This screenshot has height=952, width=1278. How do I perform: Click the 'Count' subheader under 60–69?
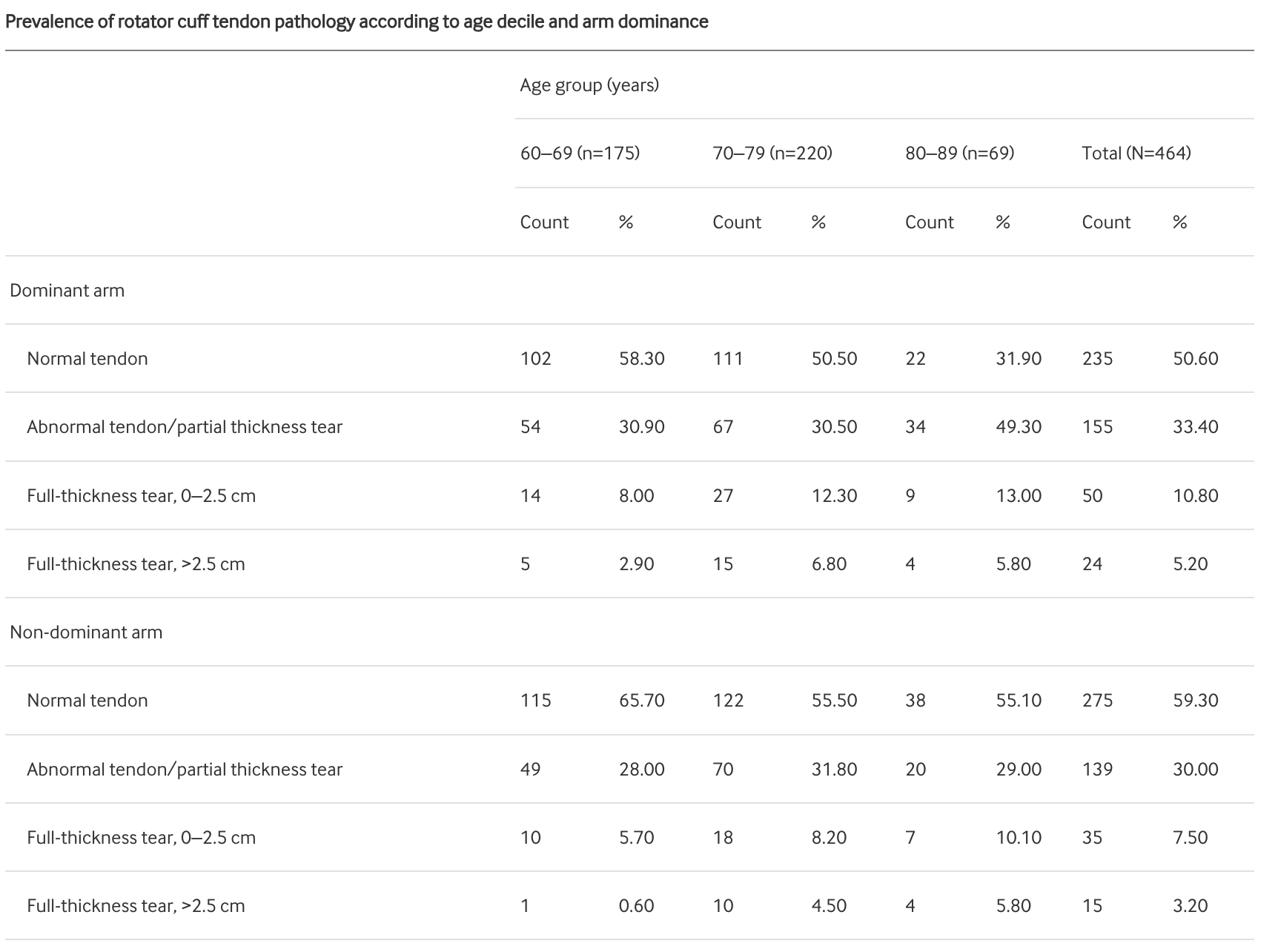544,222
